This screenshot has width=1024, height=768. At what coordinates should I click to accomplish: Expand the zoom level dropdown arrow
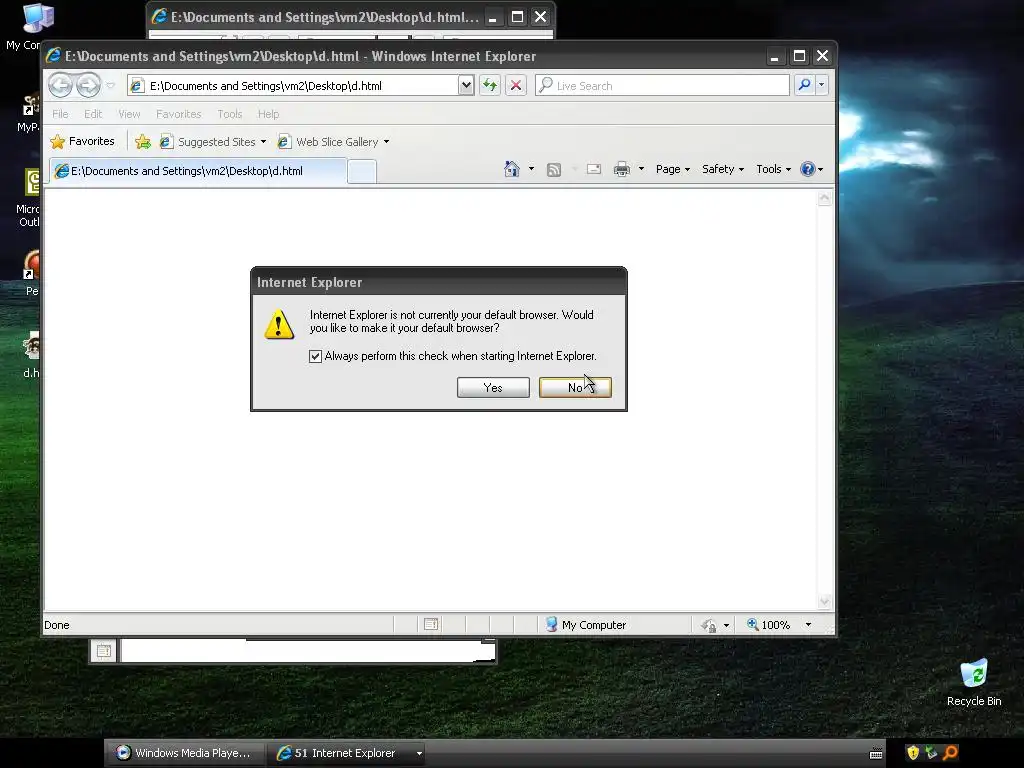tap(808, 625)
